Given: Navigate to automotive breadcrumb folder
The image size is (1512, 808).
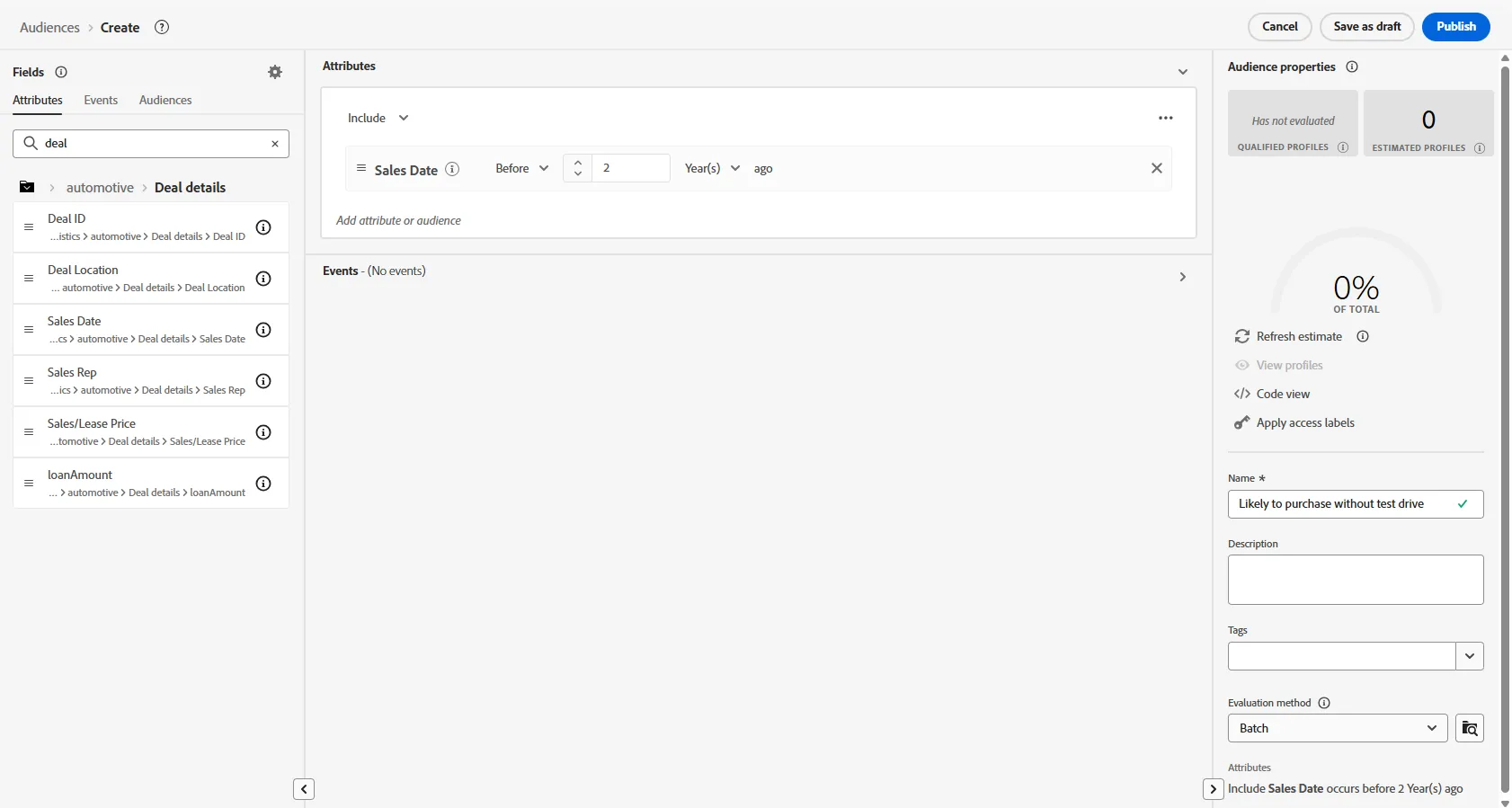Looking at the screenshot, I should click(x=100, y=187).
